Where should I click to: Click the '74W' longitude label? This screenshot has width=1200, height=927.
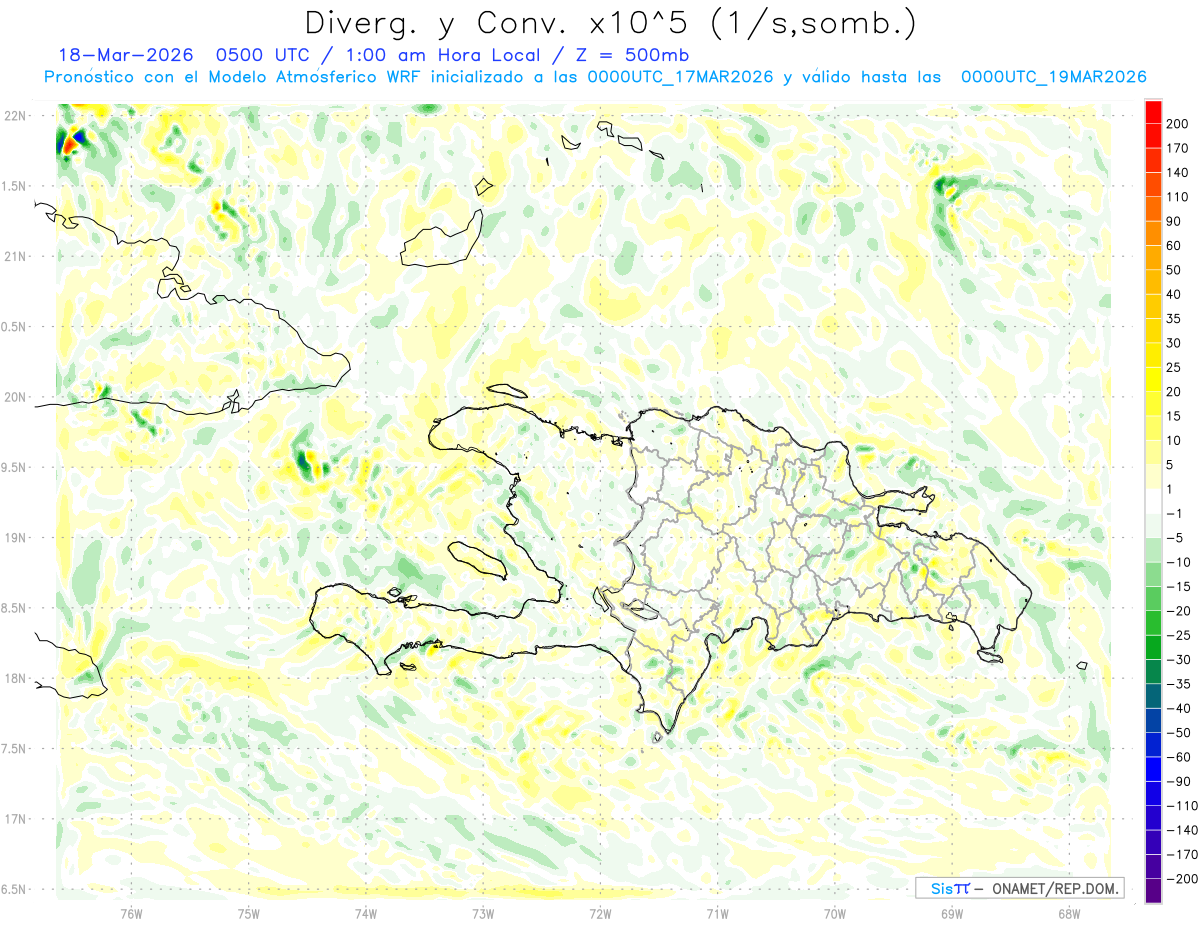(366, 913)
